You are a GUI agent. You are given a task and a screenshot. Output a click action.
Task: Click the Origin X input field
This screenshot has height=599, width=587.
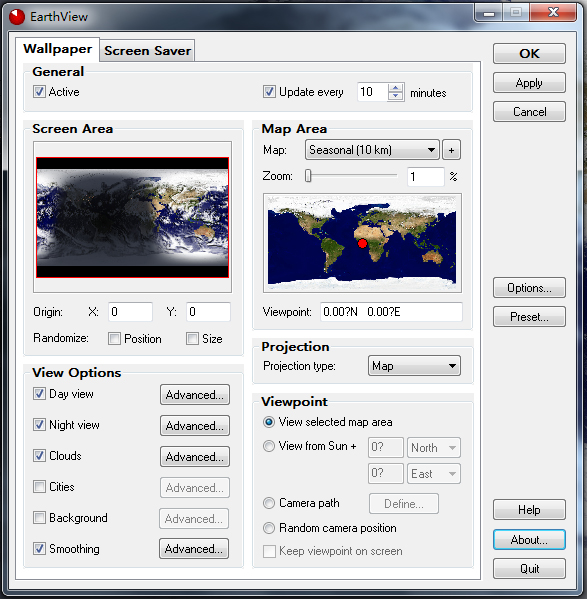click(x=130, y=312)
